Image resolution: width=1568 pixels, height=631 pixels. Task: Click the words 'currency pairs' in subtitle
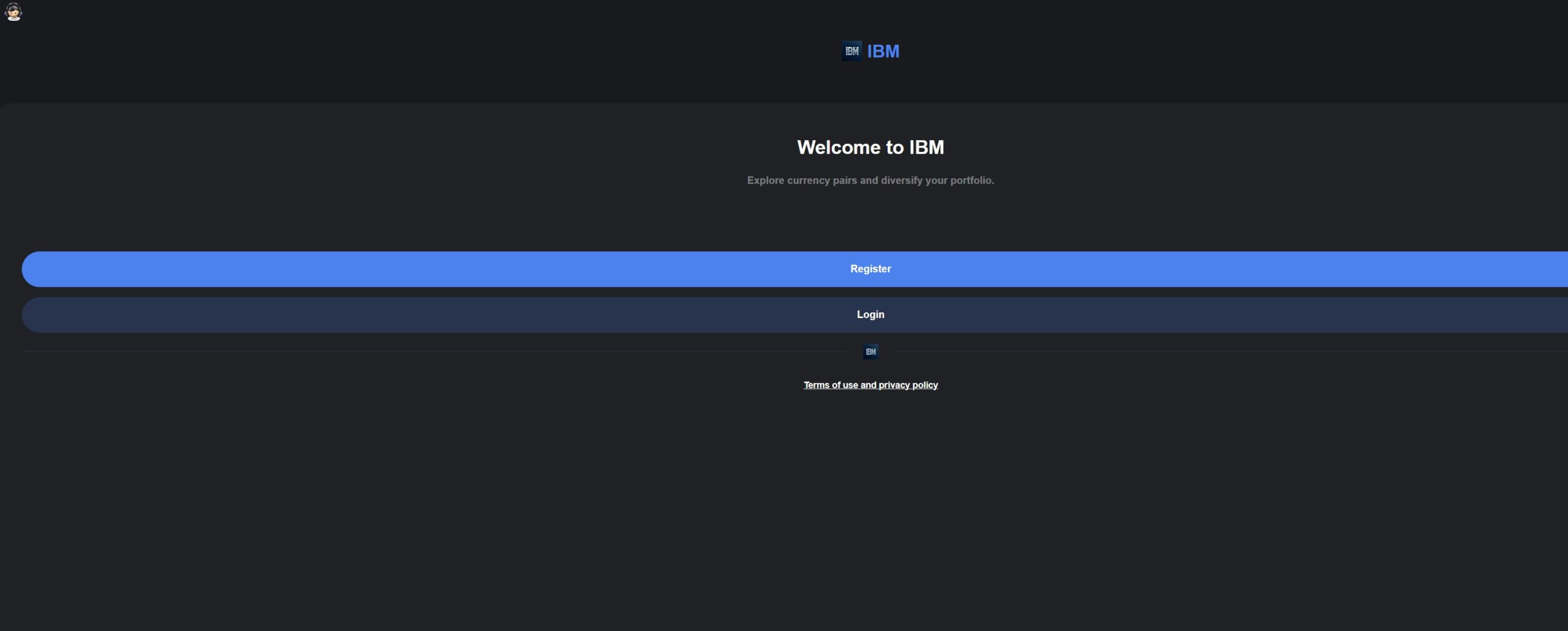pyautogui.click(x=822, y=180)
